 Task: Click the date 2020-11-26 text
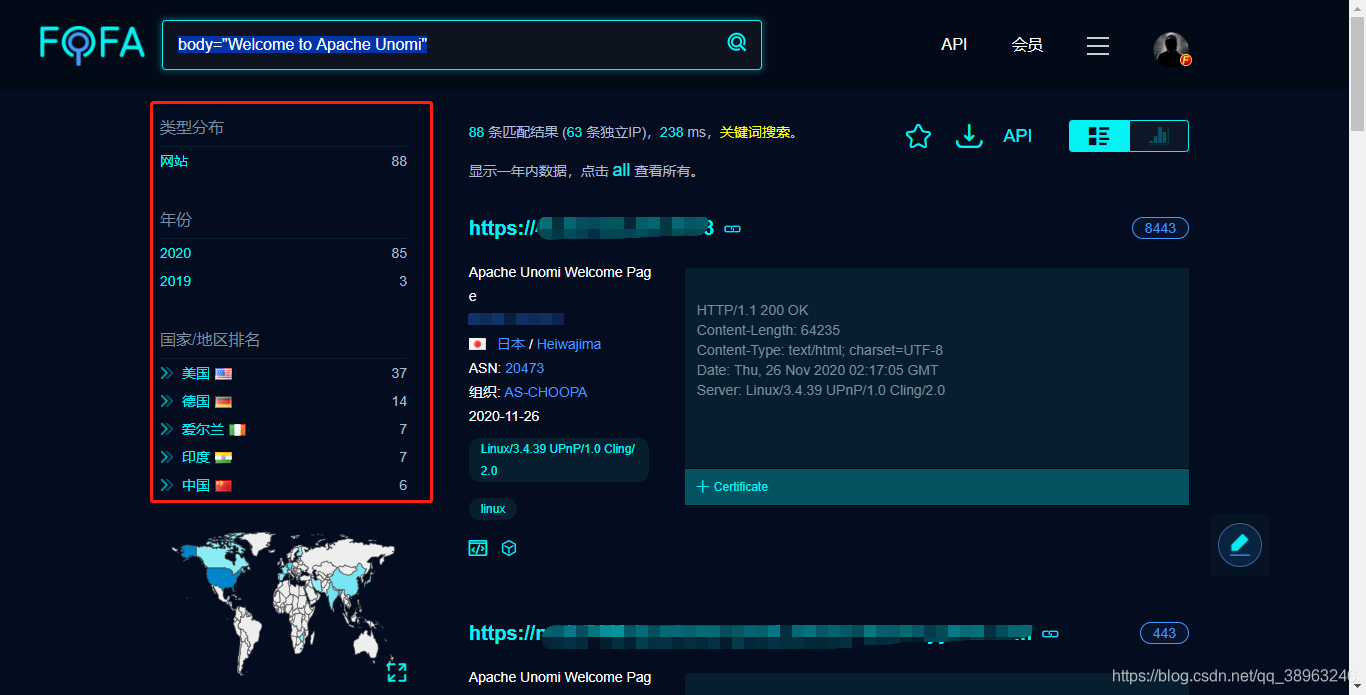504,416
